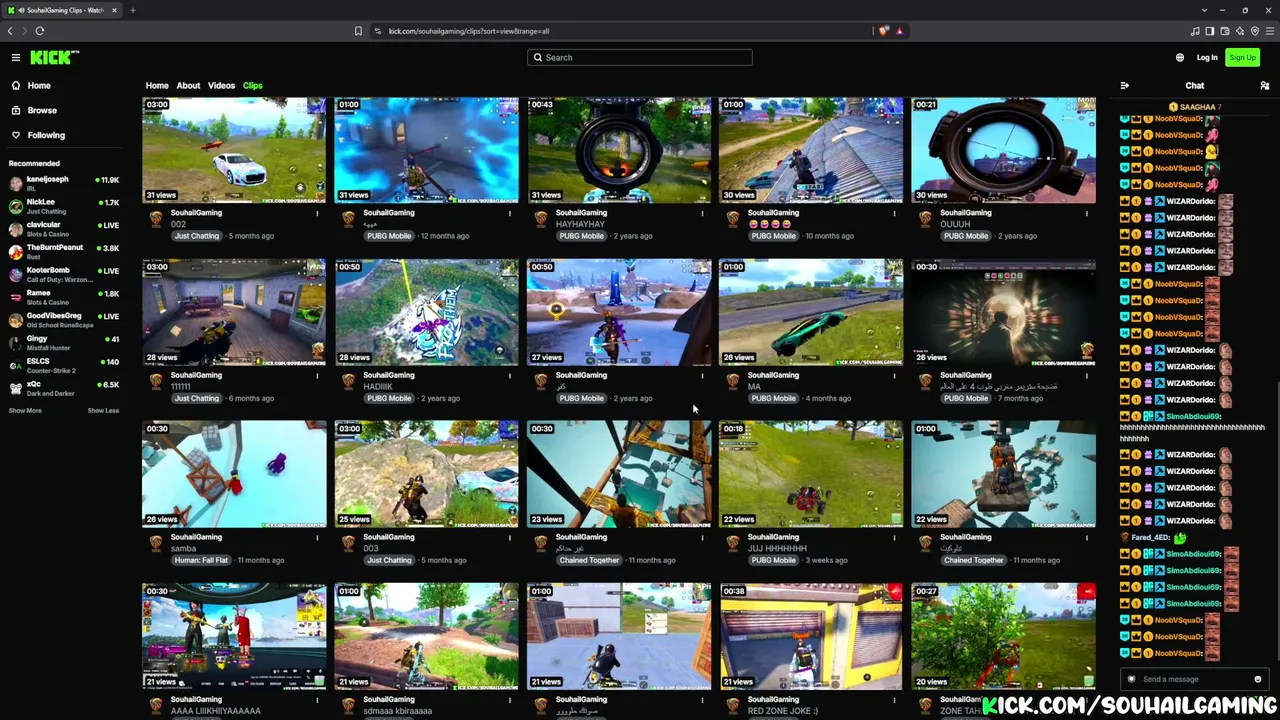This screenshot has width=1280, height=720.
Task: Collapse the chat panel with arrow icon
Action: coord(1125,86)
